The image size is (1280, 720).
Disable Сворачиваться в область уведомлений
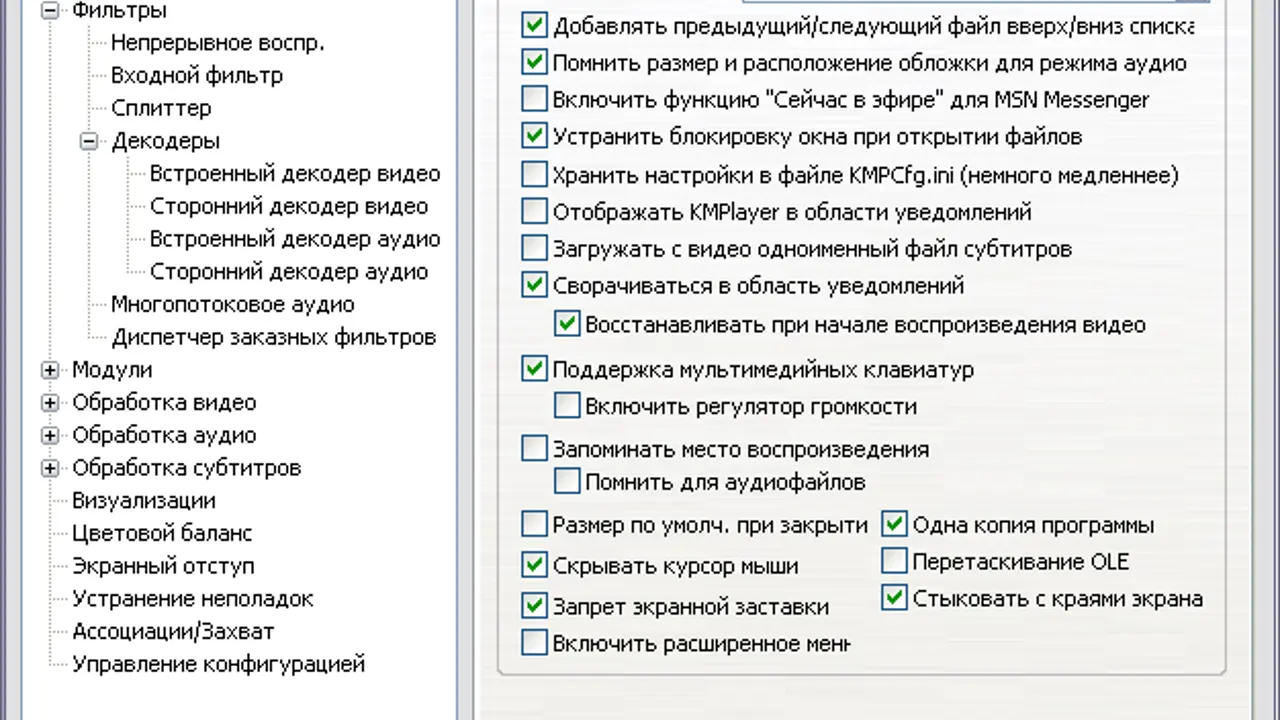535,285
